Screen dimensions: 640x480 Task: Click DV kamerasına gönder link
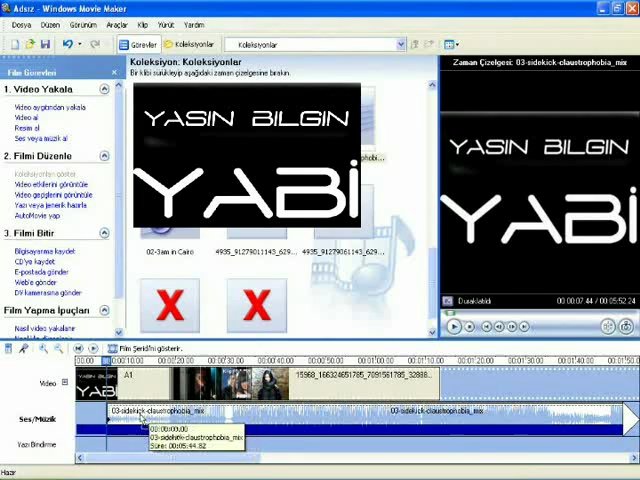pos(48,293)
